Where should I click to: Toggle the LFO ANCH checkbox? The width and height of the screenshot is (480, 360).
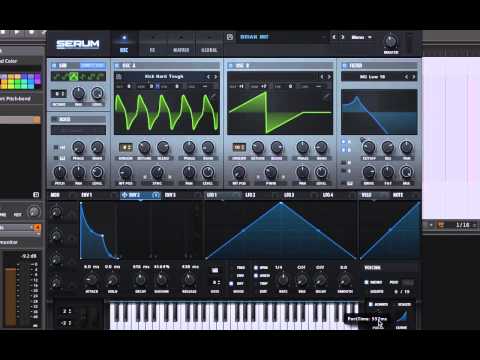[x=256, y=276]
